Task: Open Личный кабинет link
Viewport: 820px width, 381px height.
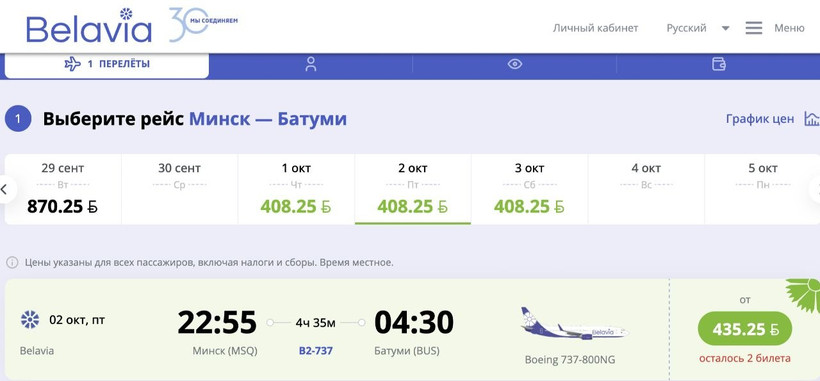Action: click(596, 28)
